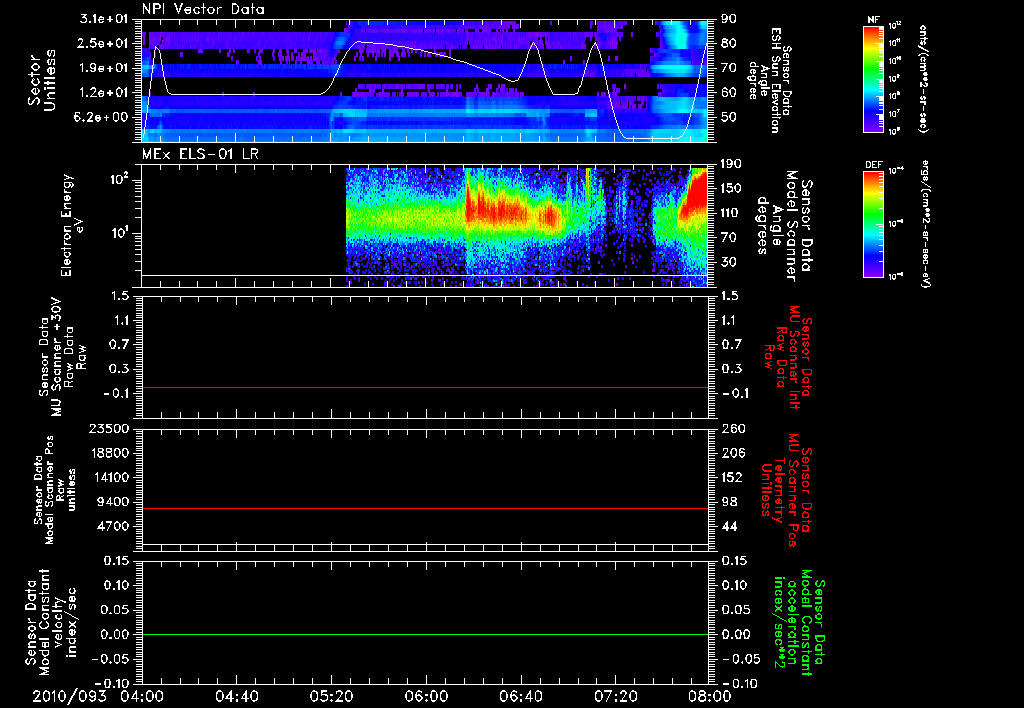1024x708 pixels.
Task: Click the 1.9e+01 sector tick value
Action: [103, 68]
